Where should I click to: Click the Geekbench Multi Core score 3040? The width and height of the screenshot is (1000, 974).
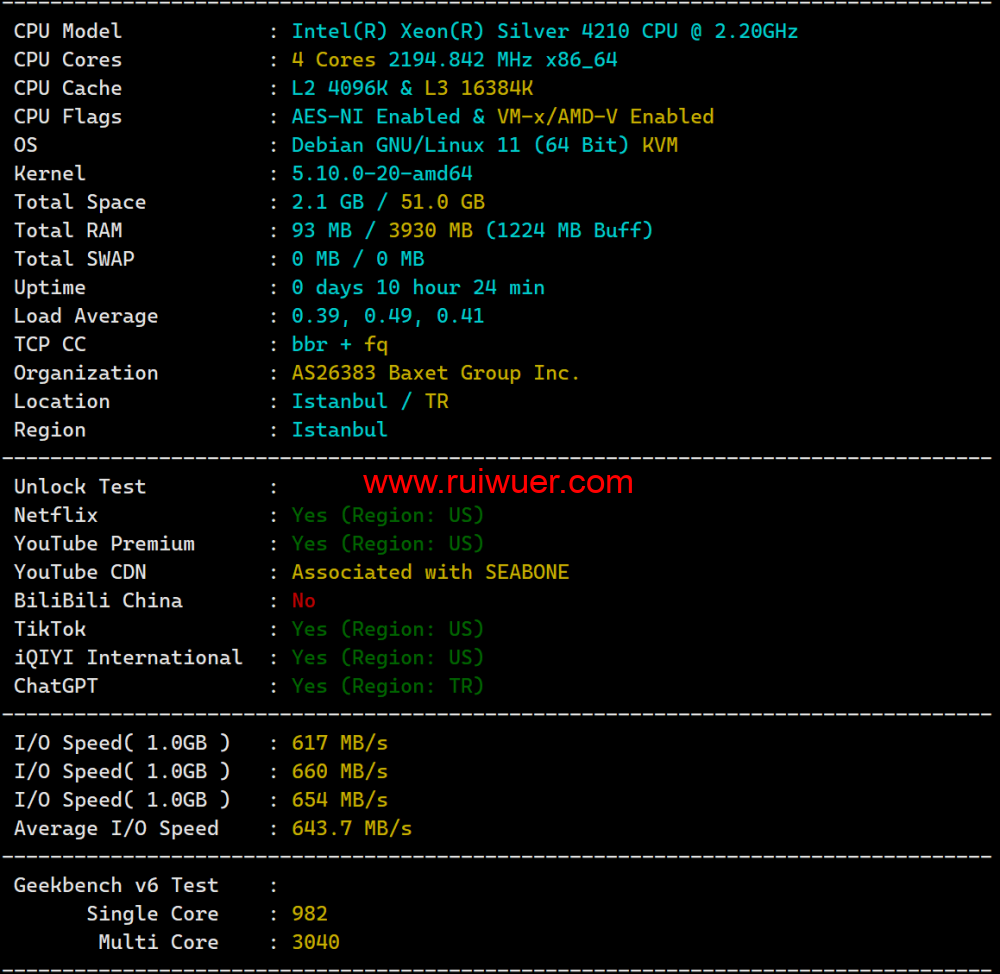click(316, 942)
